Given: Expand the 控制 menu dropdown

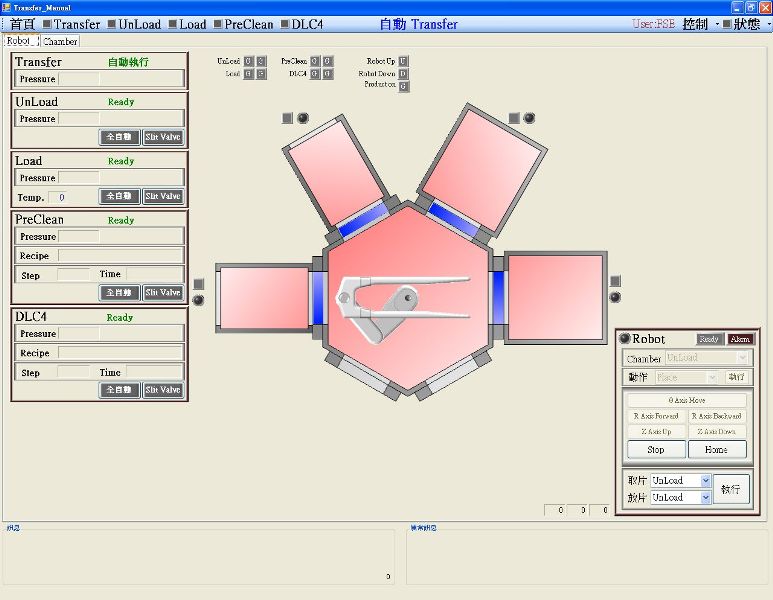Looking at the screenshot, I should pos(700,24).
